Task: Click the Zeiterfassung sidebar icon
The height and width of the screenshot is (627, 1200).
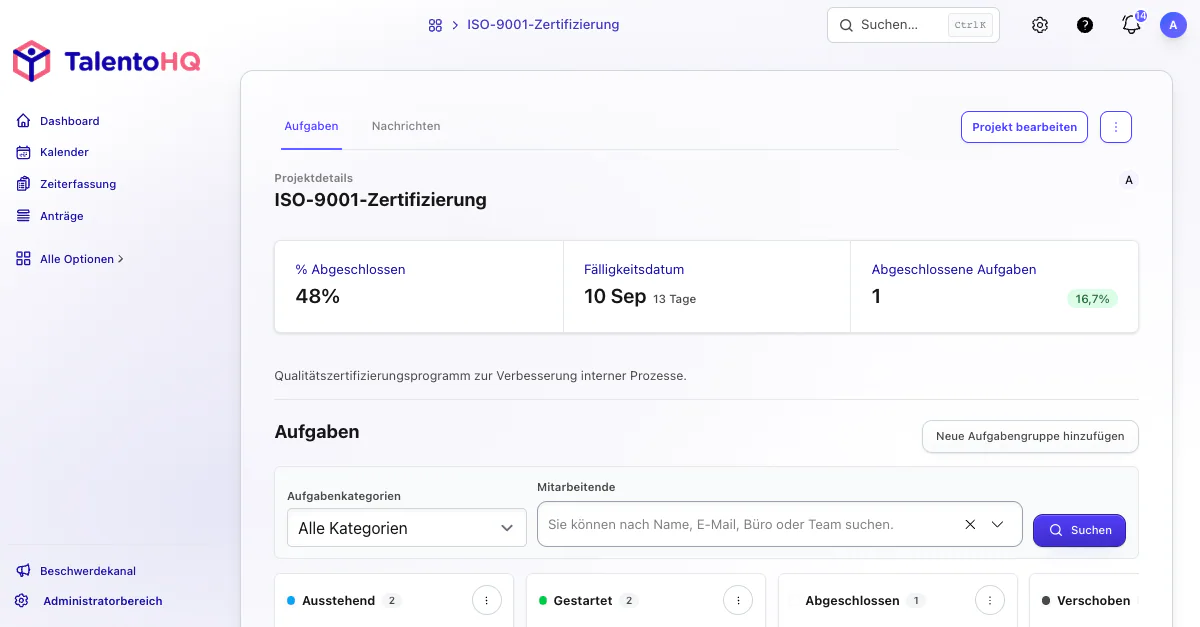Action: [23, 184]
